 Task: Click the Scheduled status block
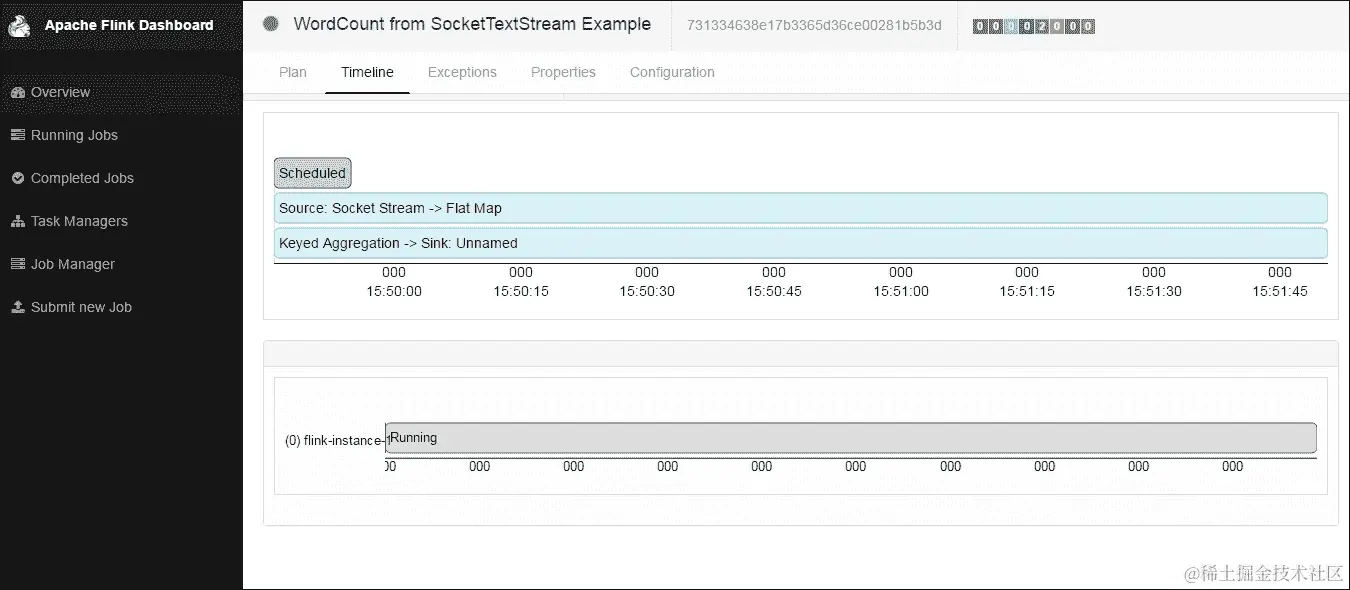tap(313, 173)
